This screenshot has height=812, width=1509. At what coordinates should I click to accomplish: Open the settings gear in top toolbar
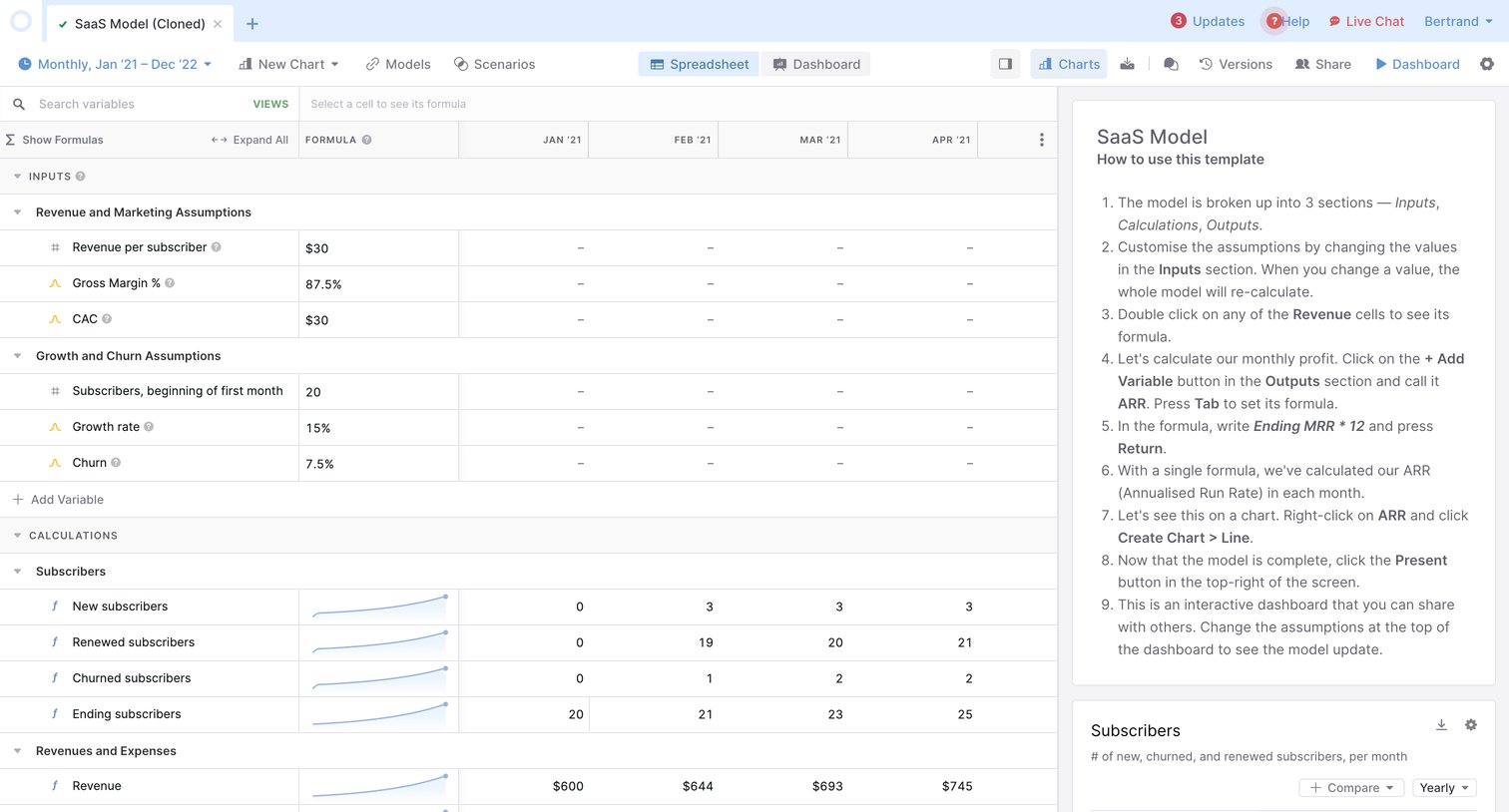pos(1487,64)
